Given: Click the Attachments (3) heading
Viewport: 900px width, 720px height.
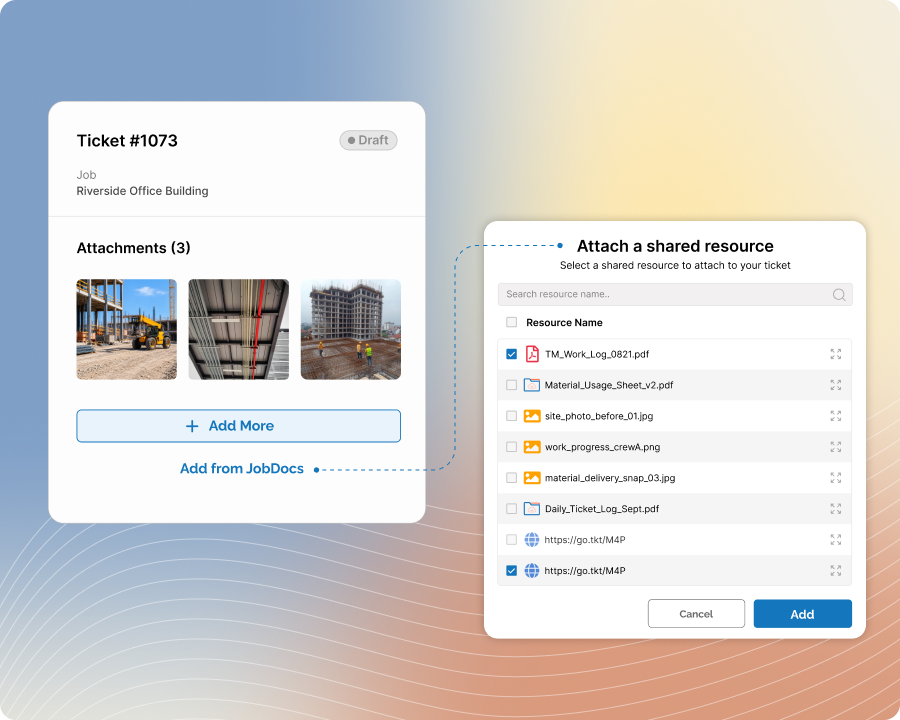Looking at the screenshot, I should pos(134,248).
